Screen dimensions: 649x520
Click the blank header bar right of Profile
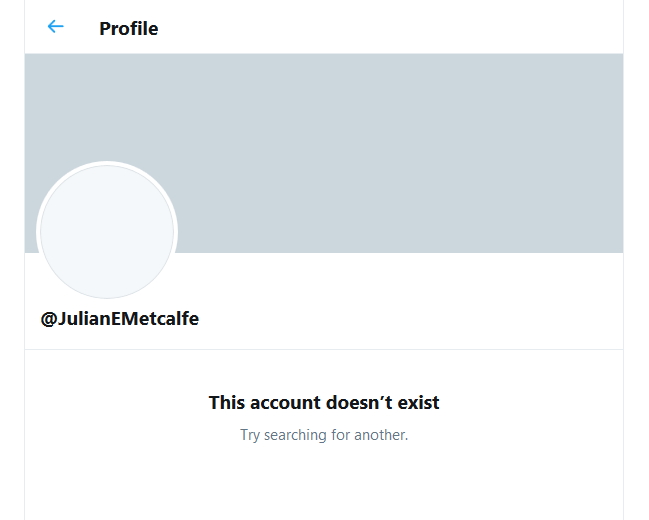point(400,28)
